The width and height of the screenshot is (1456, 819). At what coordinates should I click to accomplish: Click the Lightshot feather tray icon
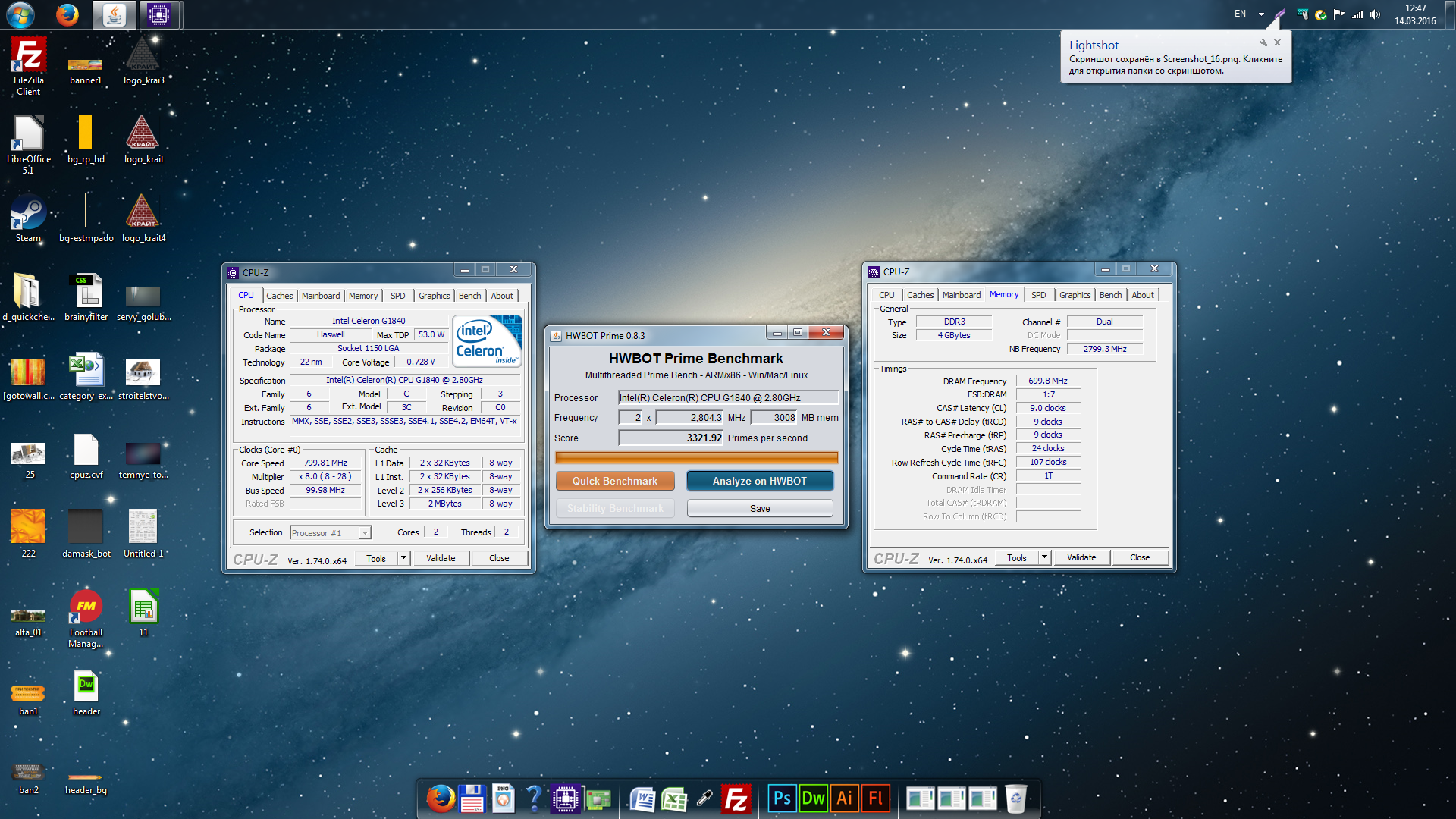click(x=1280, y=14)
